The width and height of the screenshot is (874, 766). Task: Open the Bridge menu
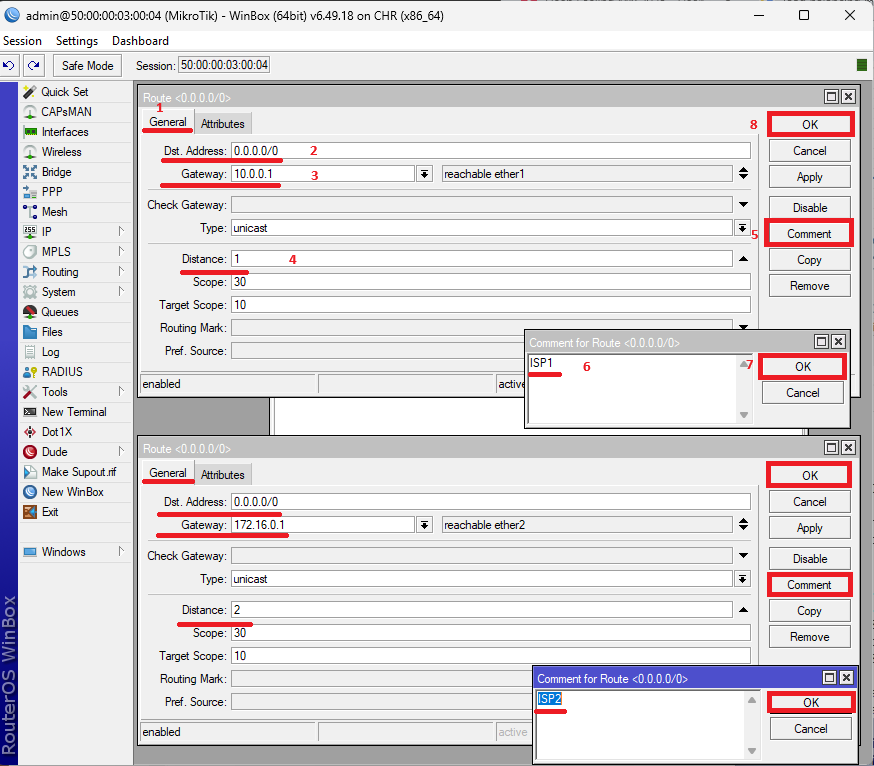(56, 172)
